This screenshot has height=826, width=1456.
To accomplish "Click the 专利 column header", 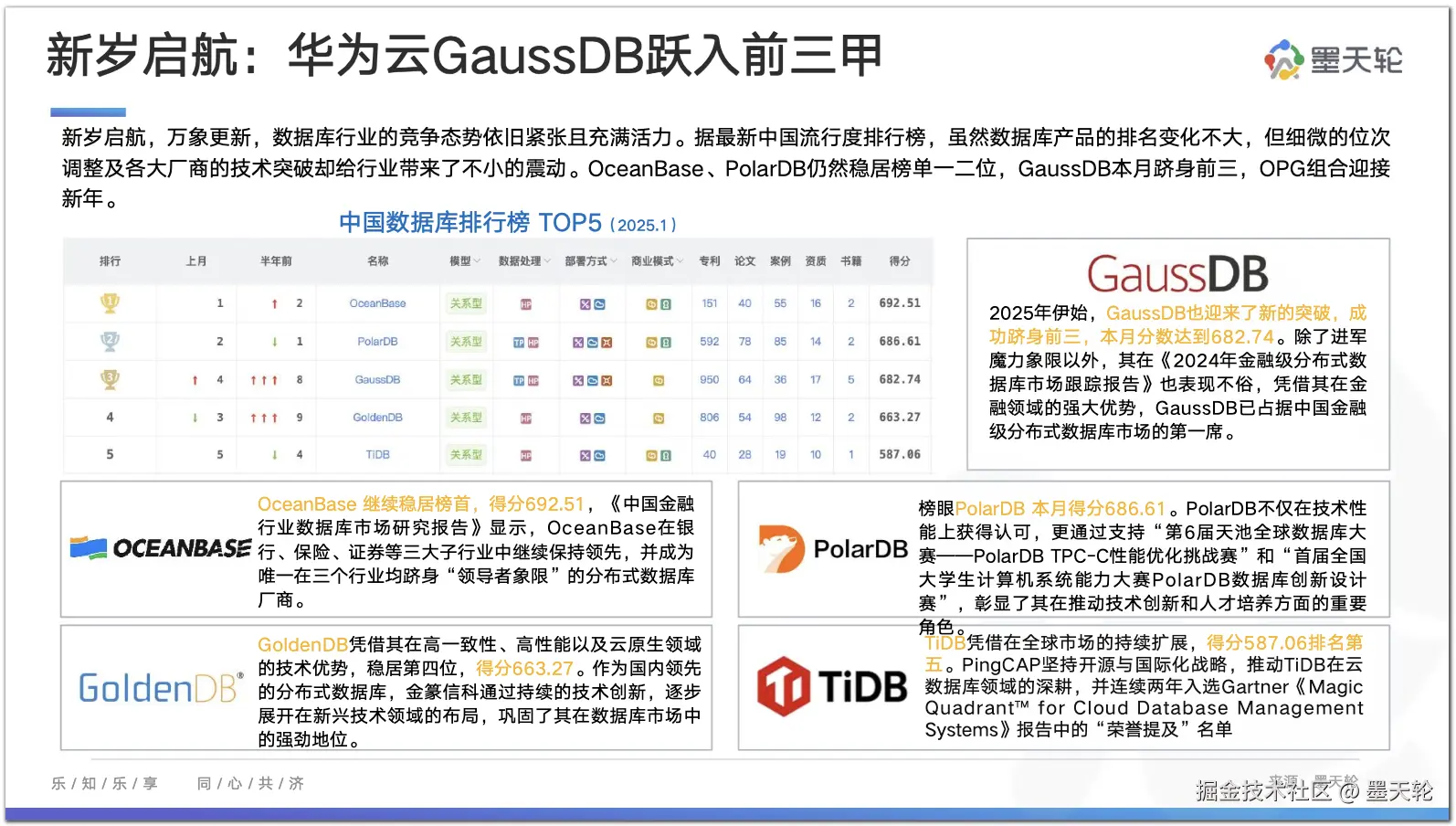I will point(710,261).
